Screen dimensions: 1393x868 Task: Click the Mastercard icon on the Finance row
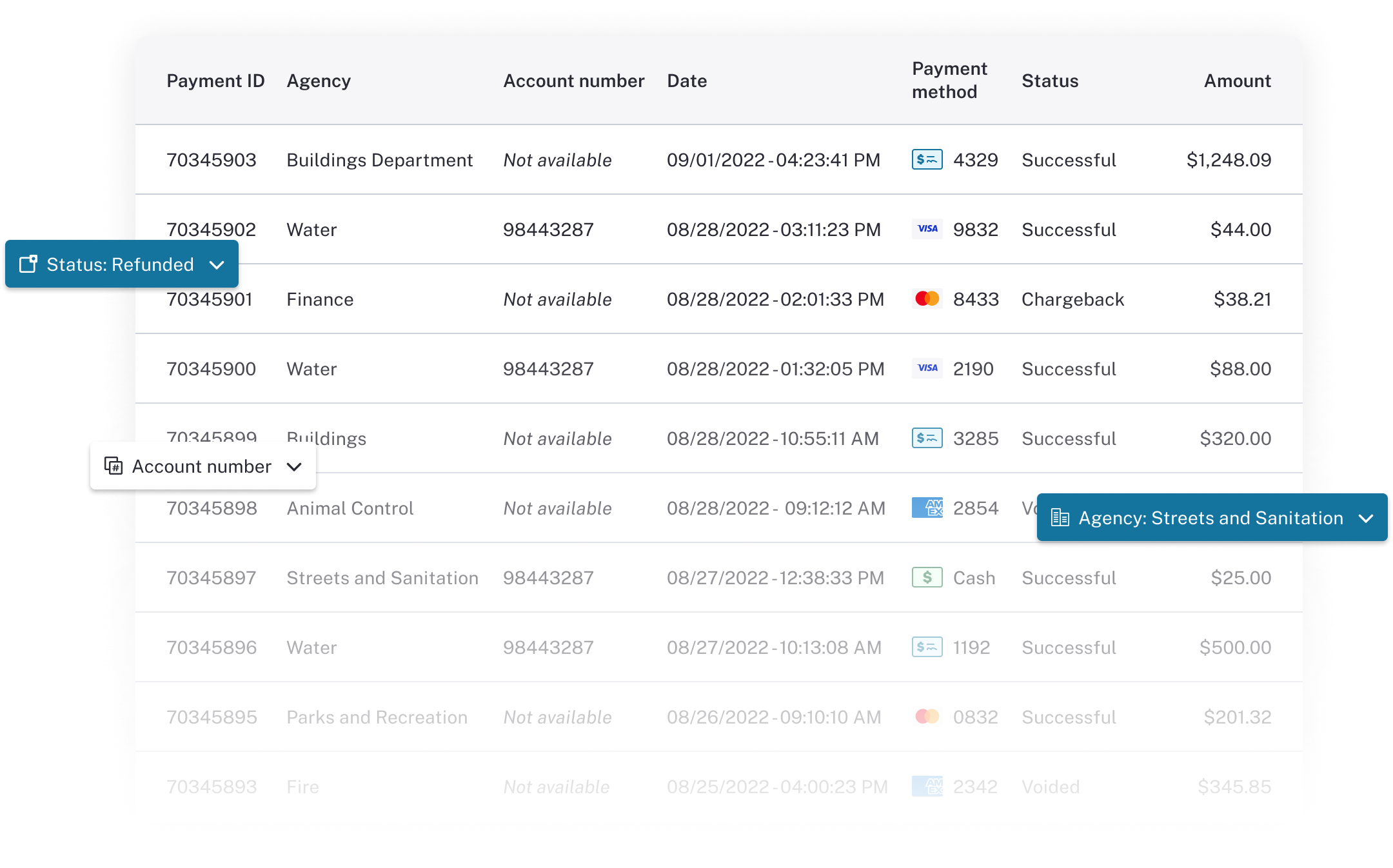tap(927, 299)
